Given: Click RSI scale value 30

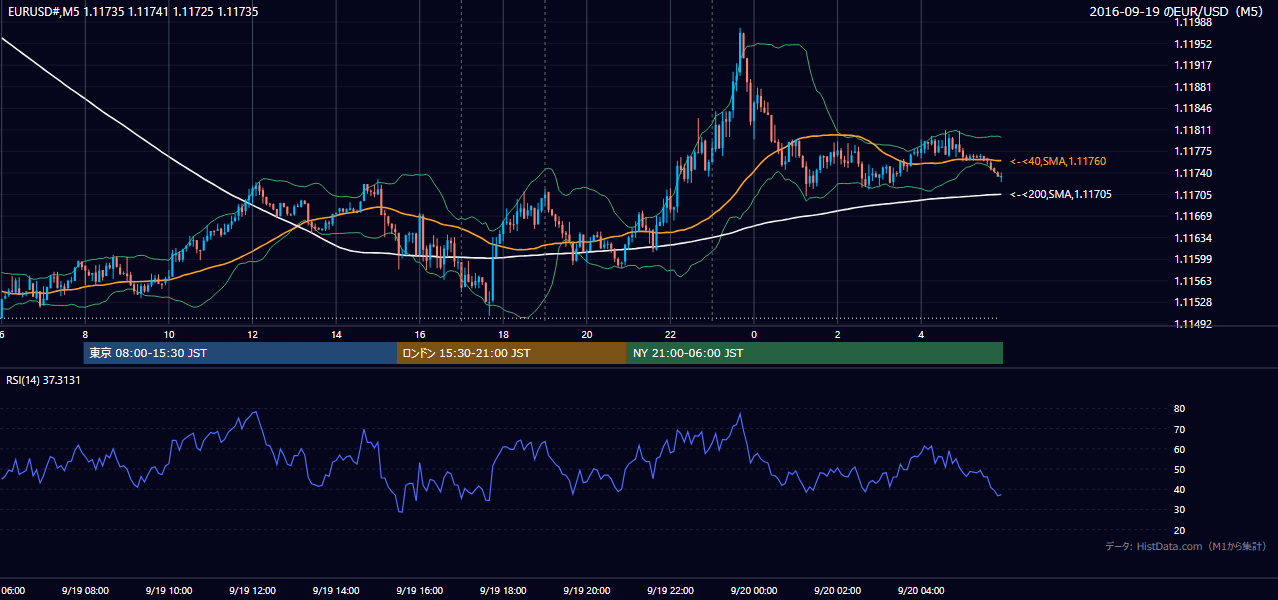Looking at the screenshot, I should (x=1179, y=509).
